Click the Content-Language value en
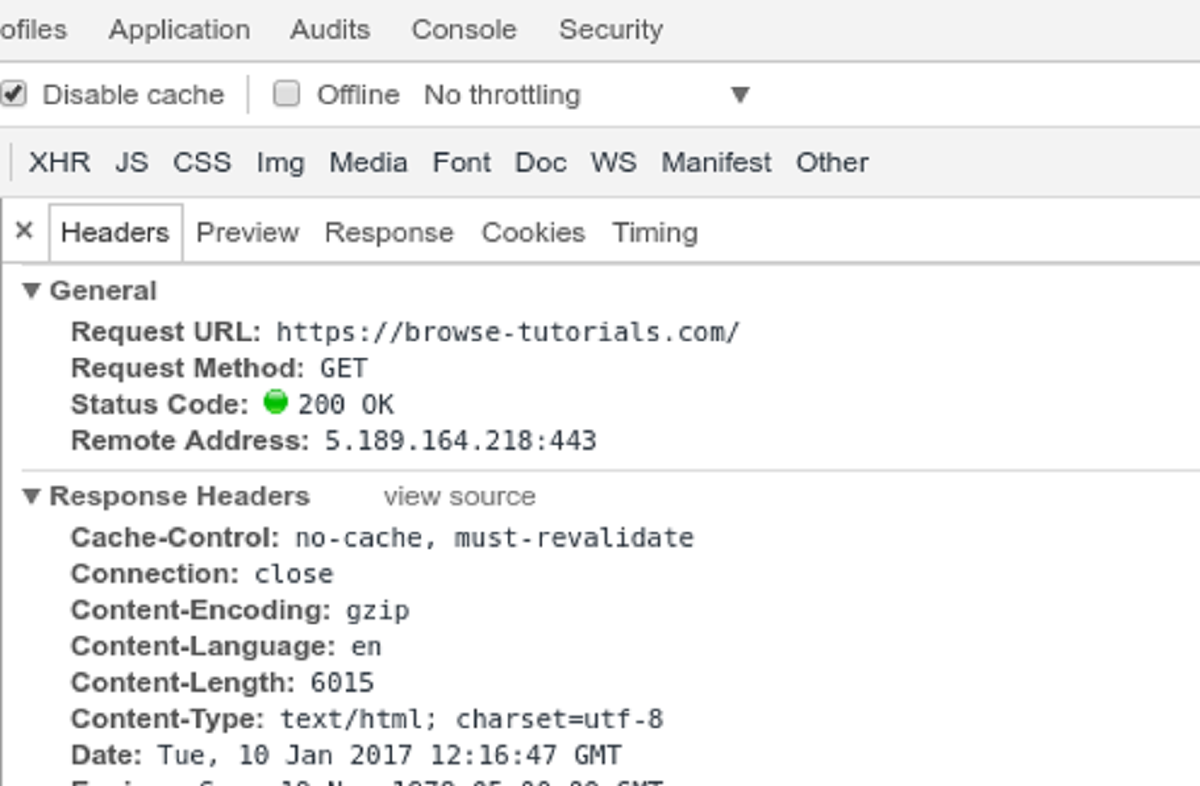The width and height of the screenshot is (1200, 786). pos(366,646)
